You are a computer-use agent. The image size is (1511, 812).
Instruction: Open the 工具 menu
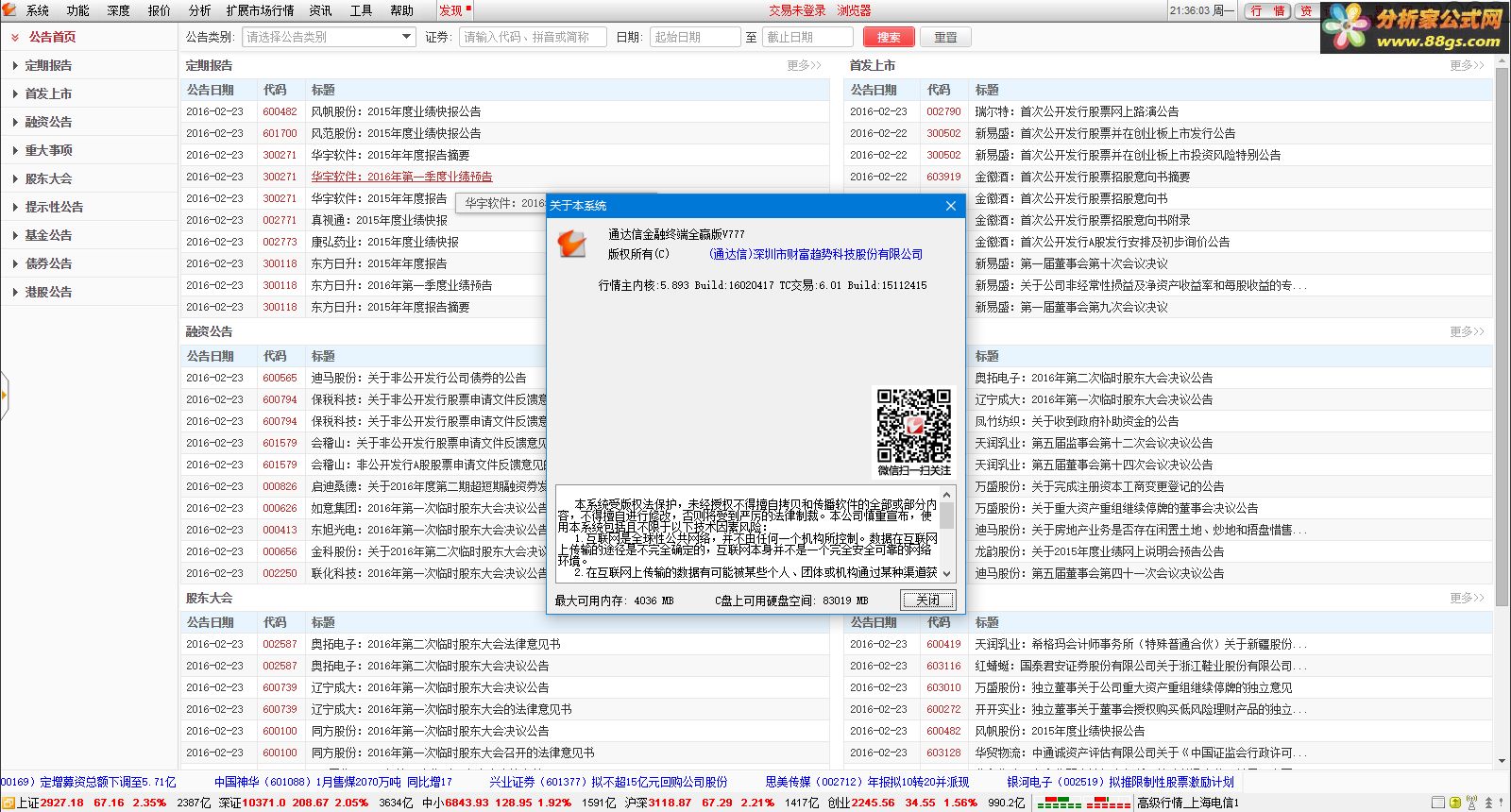pyautogui.click(x=362, y=10)
